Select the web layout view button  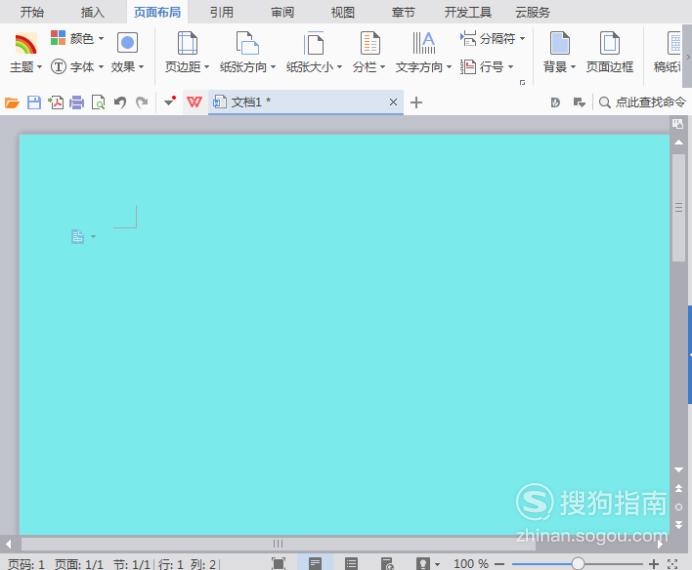click(x=387, y=563)
